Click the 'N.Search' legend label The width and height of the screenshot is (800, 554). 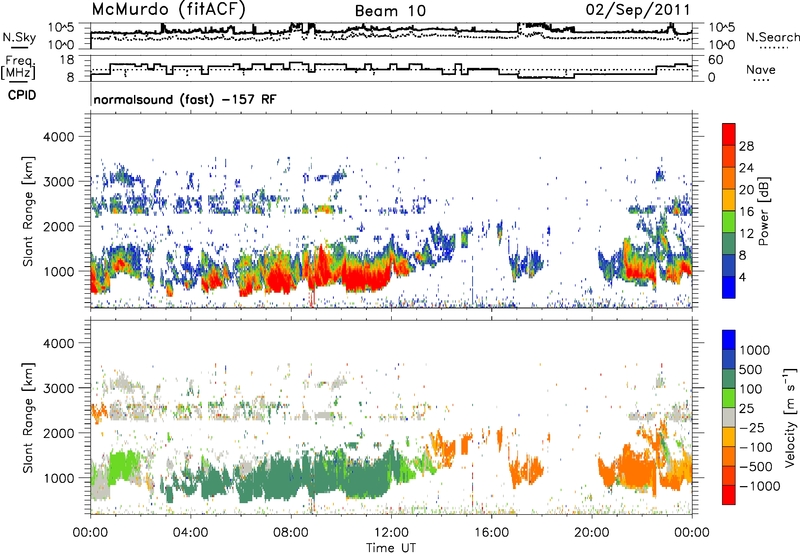coord(772,37)
